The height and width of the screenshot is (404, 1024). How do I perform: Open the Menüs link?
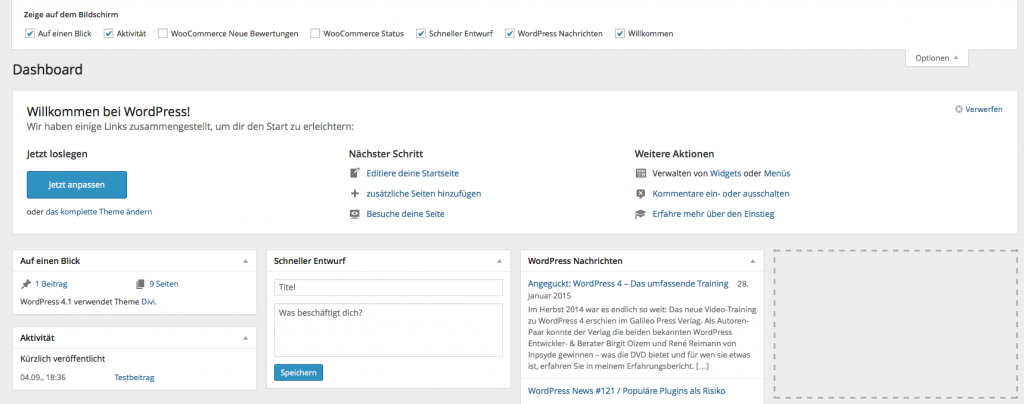(x=777, y=174)
